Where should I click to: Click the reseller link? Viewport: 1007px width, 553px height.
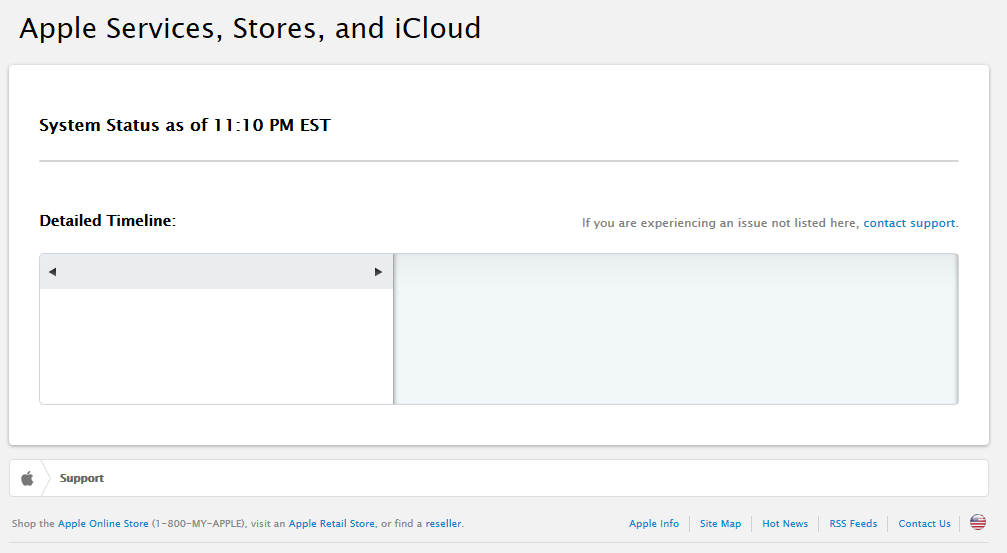443,523
